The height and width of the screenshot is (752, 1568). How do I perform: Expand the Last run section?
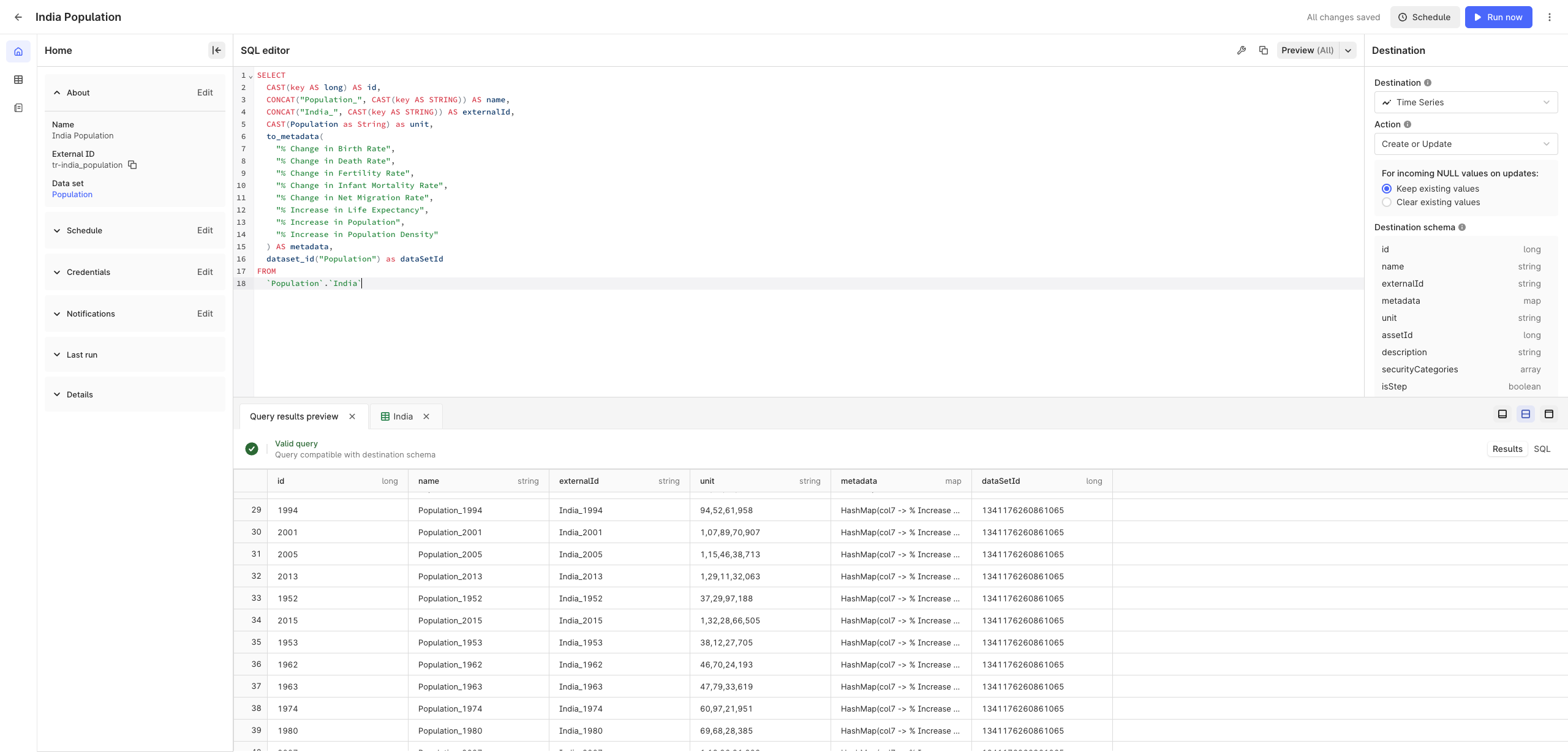point(57,355)
